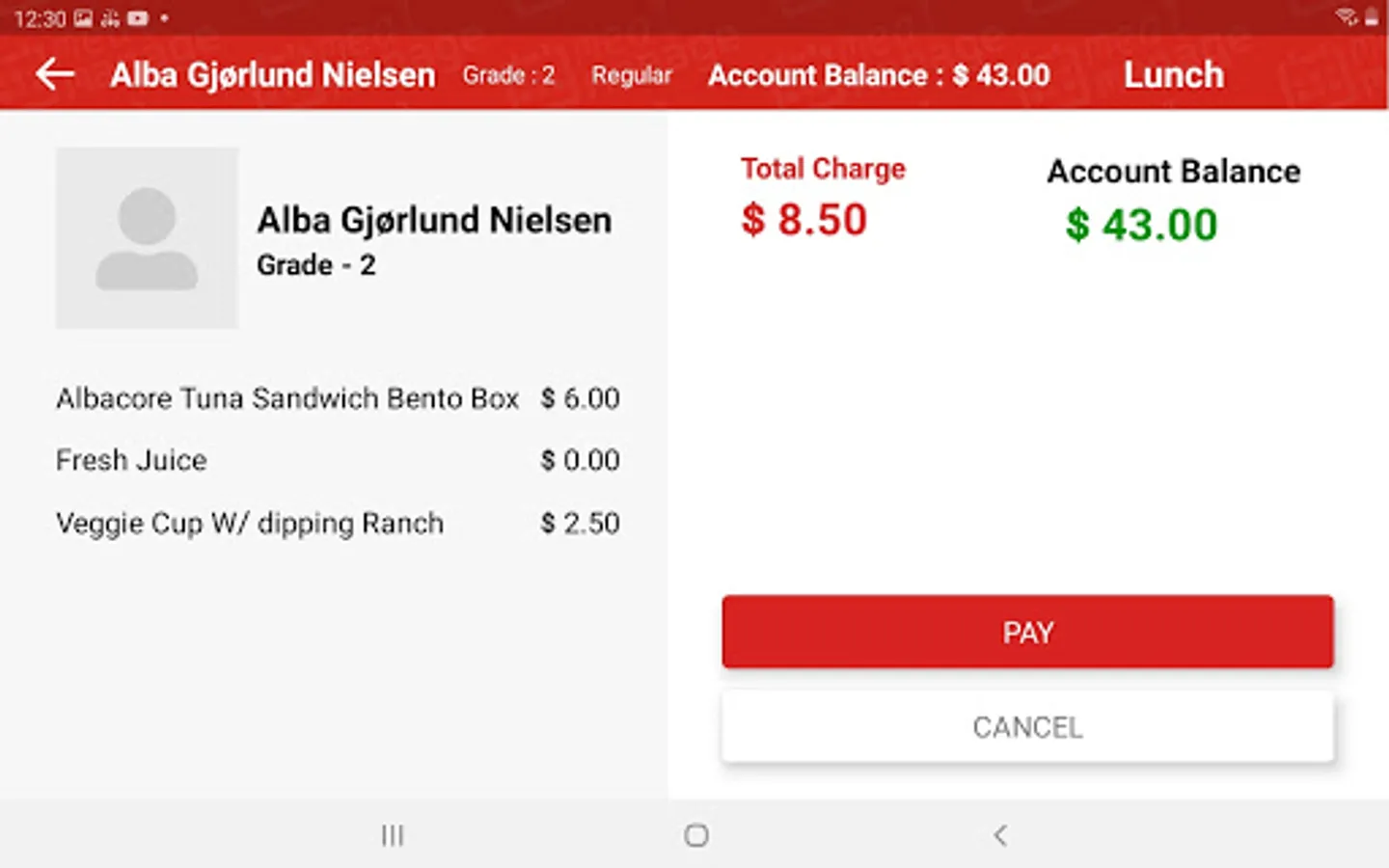Screen dimensions: 1389x868
Task: Tap the Regular status label in header
Action: 631,75
